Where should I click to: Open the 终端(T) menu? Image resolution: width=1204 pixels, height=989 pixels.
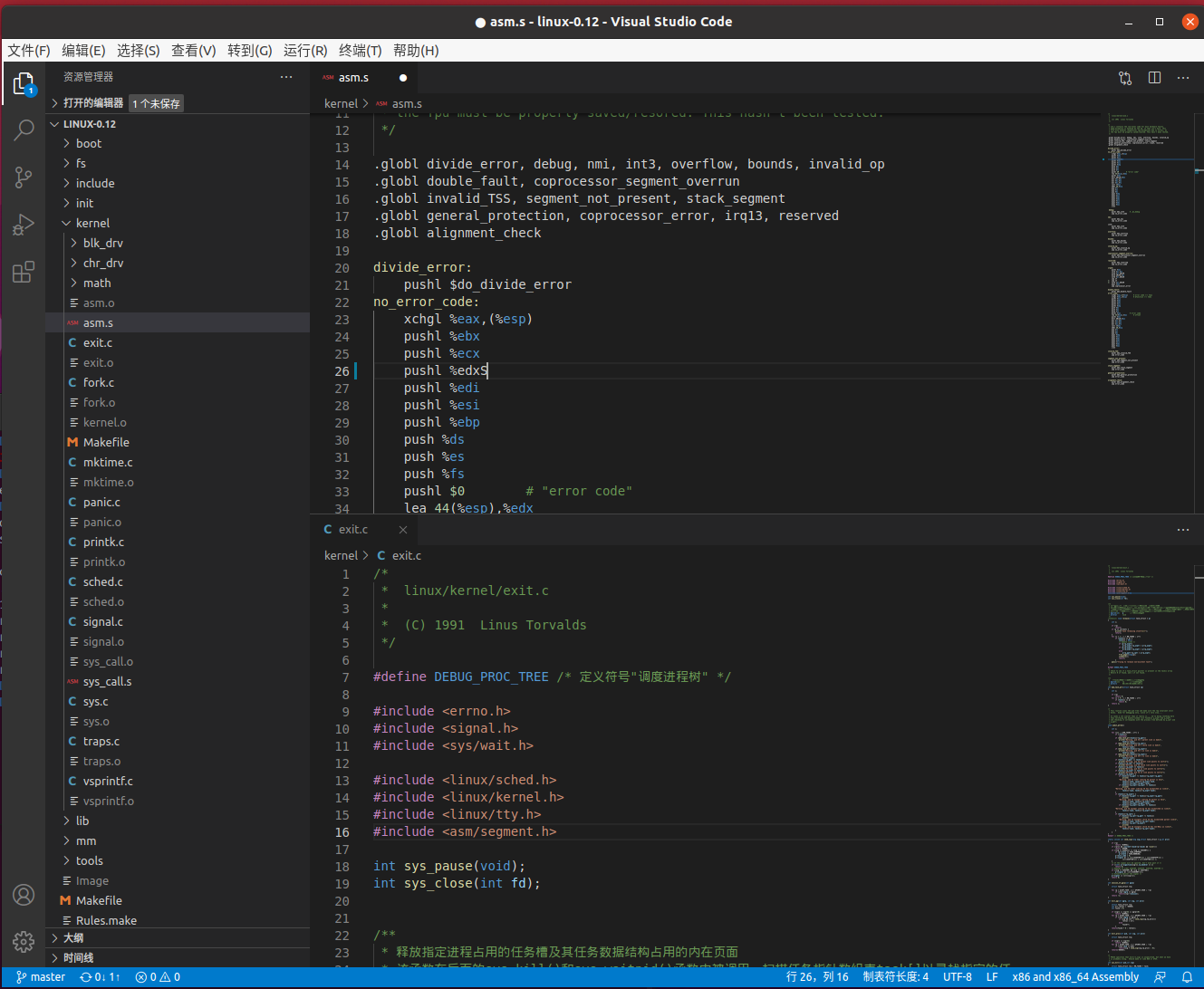point(360,50)
